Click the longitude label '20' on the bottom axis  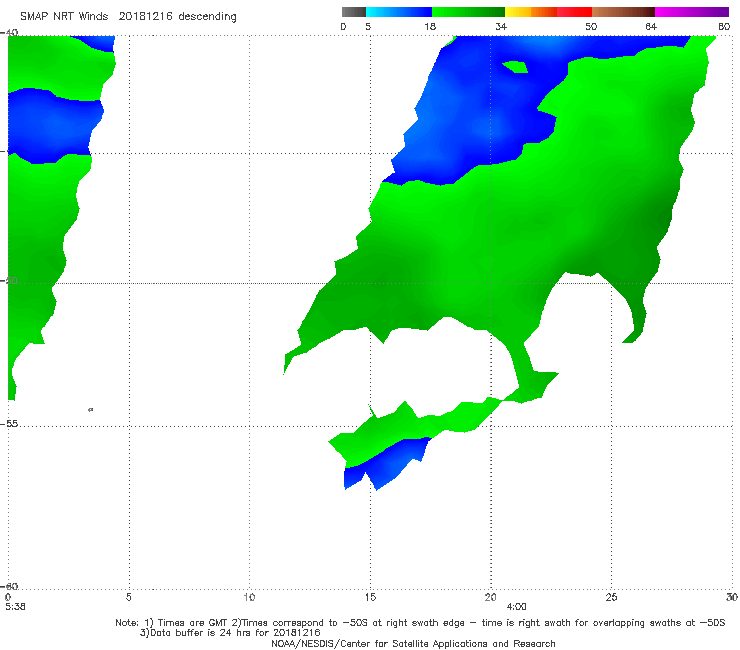[490, 597]
